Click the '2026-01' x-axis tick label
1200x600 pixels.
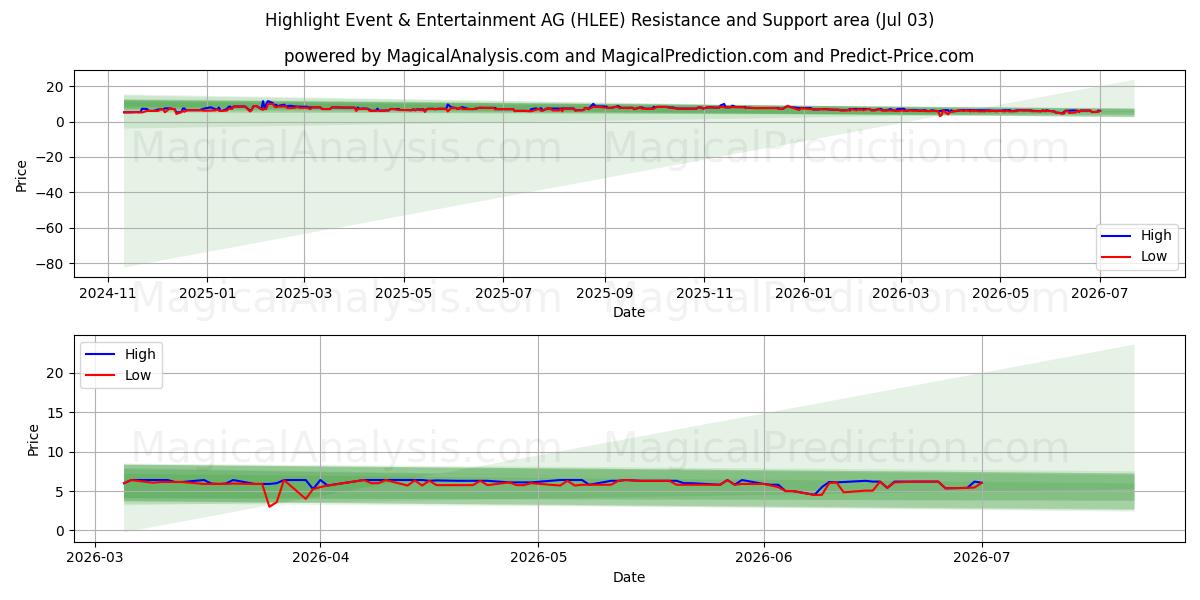803,294
